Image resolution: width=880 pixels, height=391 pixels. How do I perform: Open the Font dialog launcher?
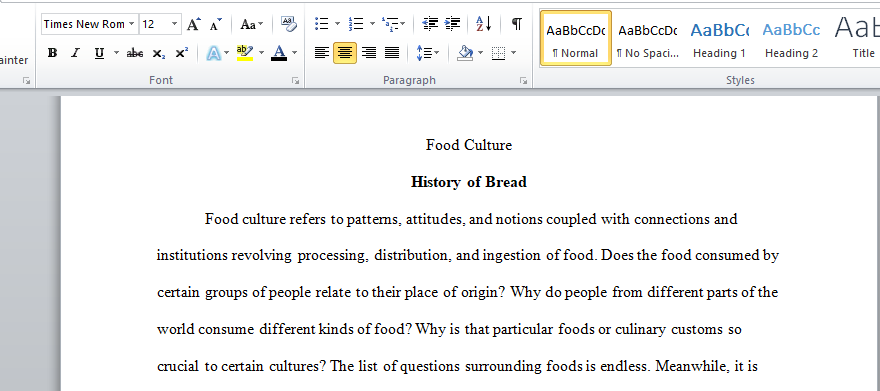coord(295,81)
